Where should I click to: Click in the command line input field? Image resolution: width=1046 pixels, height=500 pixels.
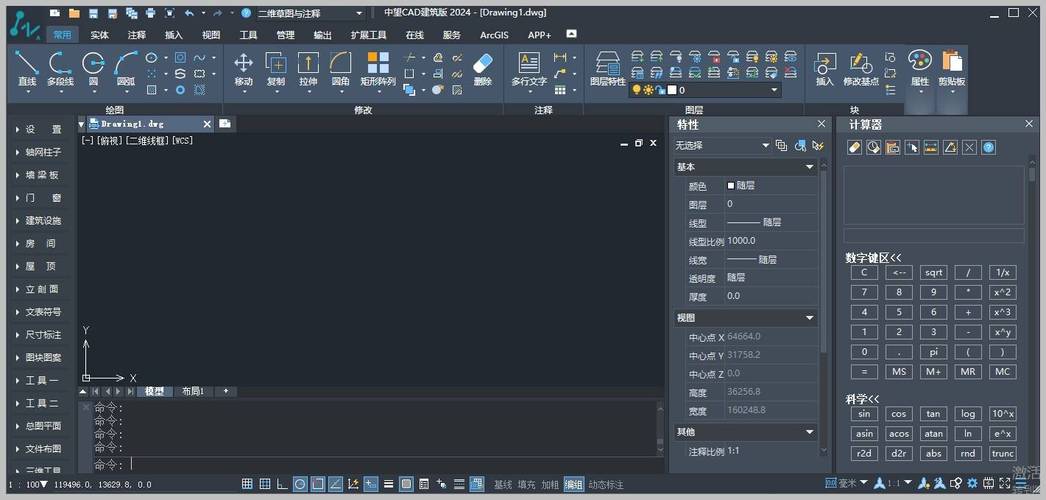pos(390,465)
